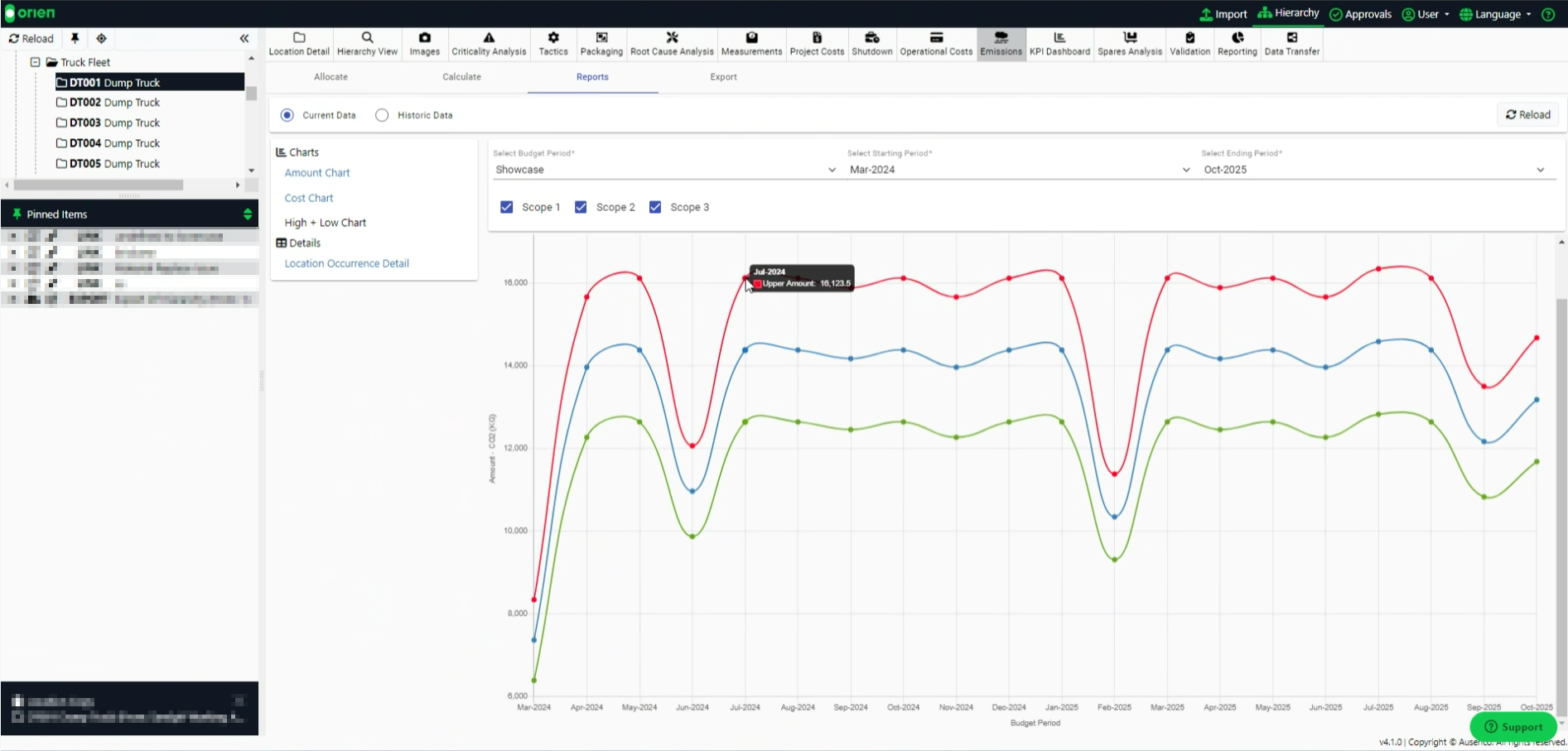Select the Historic Data radio button

pos(382,115)
